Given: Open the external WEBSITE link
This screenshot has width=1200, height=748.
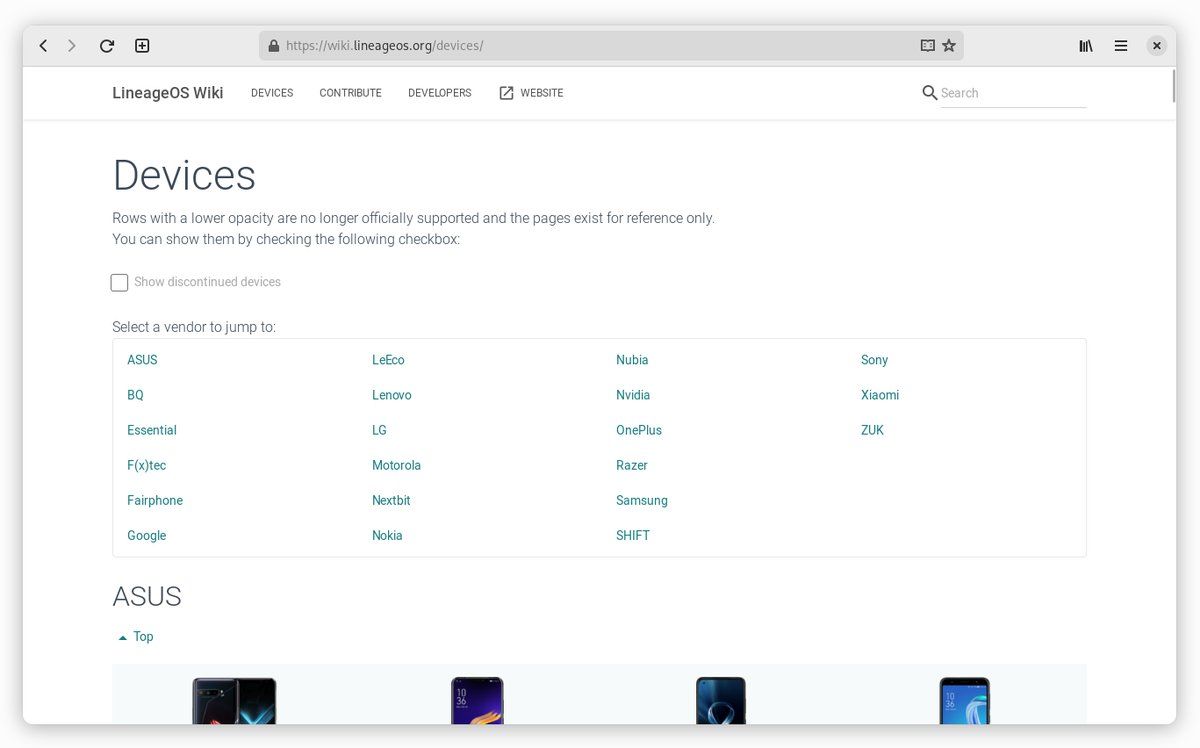Looking at the screenshot, I should tap(531, 93).
